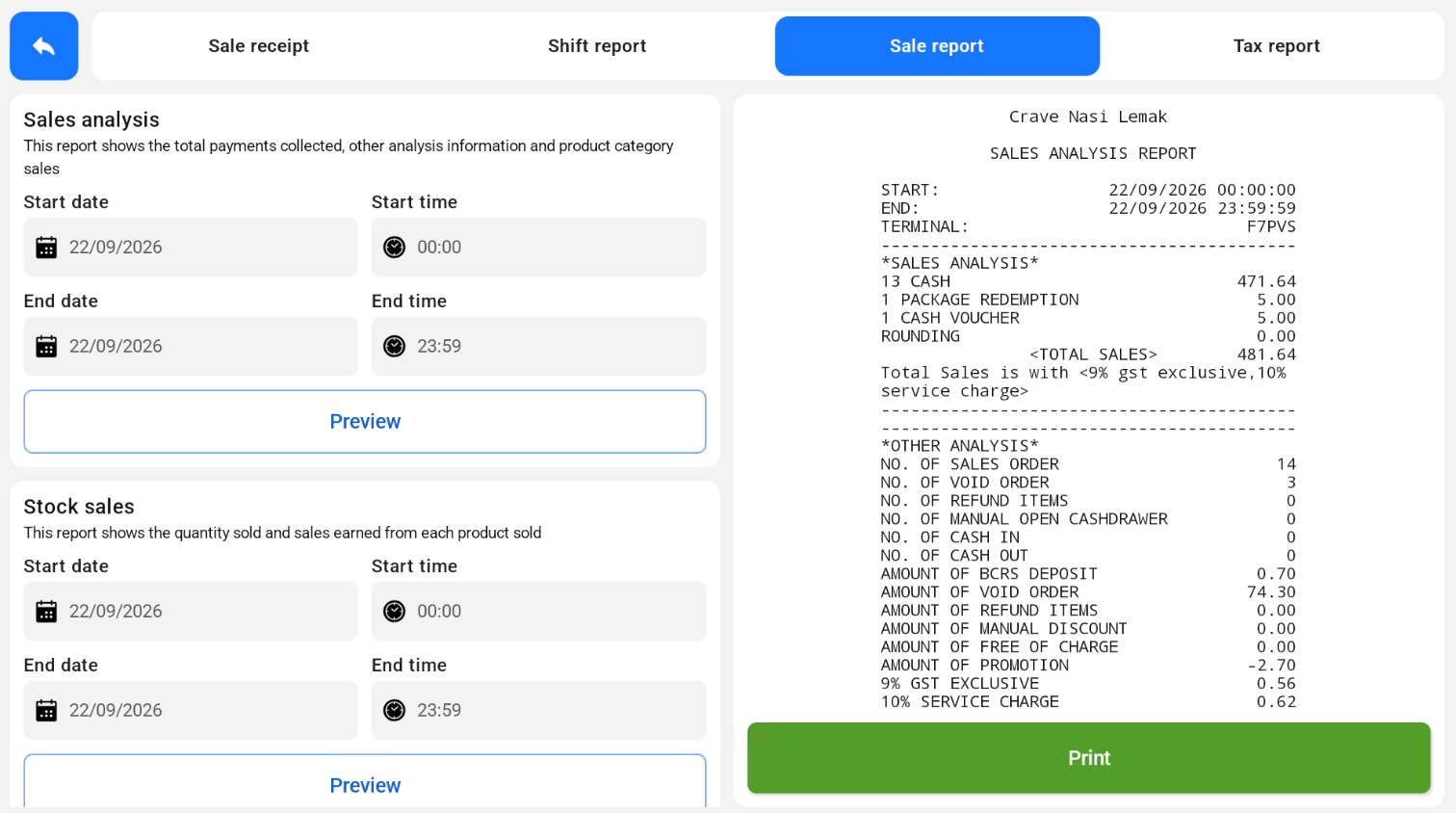Viewport: 1456px width, 813px height.
Task: Edit Stock sales end time 23:59 field
Action: (x=539, y=711)
